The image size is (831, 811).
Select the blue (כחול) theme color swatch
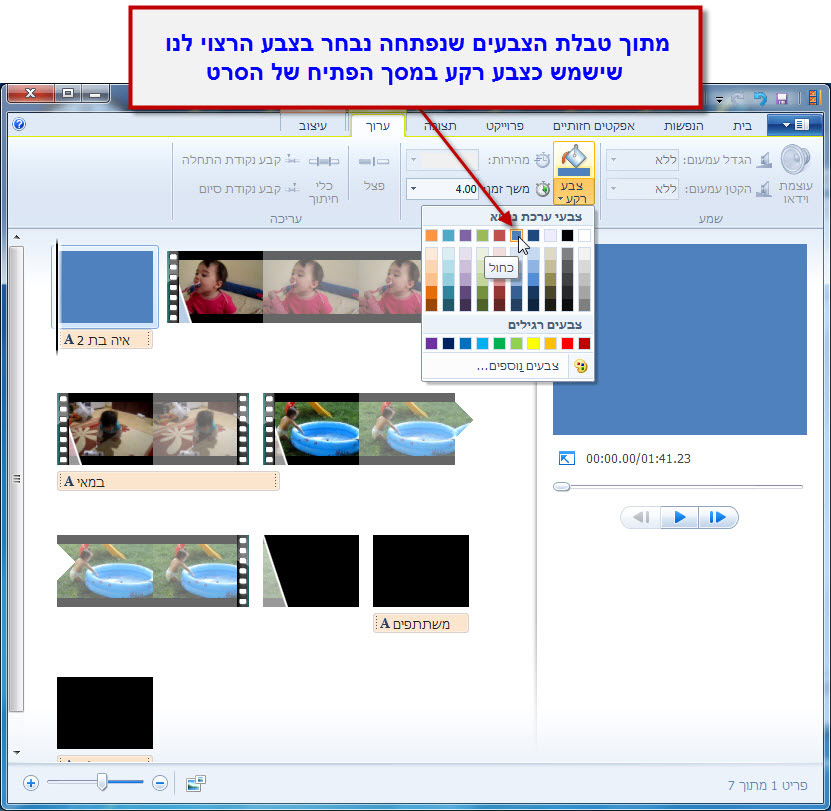pos(516,235)
